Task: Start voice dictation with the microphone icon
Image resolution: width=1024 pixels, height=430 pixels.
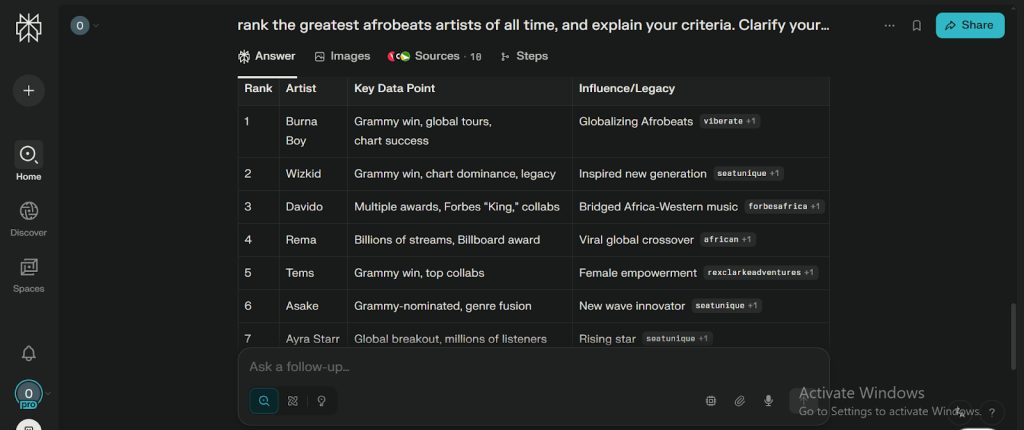Action: pyautogui.click(x=769, y=401)
